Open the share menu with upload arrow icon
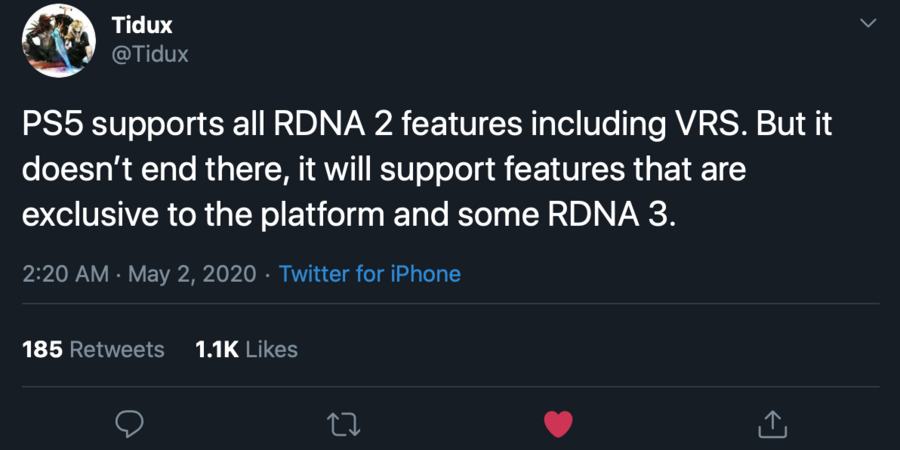Image resolution: width=900 pixels, height=450 pixels. 772,424
